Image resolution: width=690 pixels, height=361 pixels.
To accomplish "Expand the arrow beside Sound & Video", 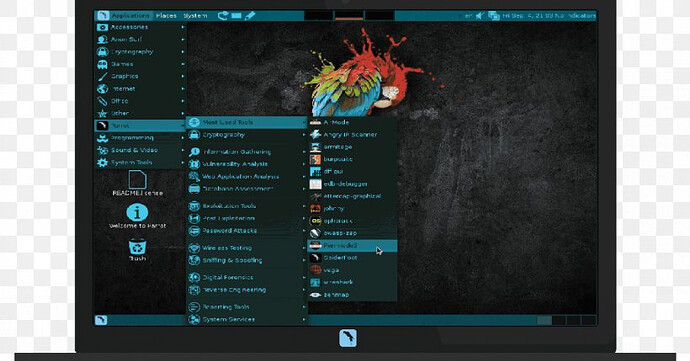I will (x=183, y=151).
